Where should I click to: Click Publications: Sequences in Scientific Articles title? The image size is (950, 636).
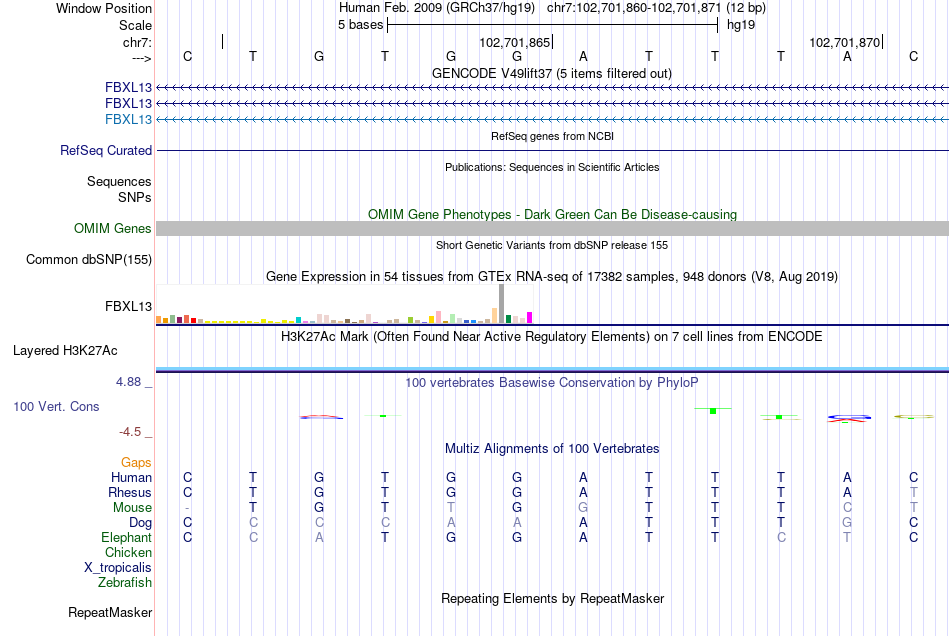[x=552, y=167]
